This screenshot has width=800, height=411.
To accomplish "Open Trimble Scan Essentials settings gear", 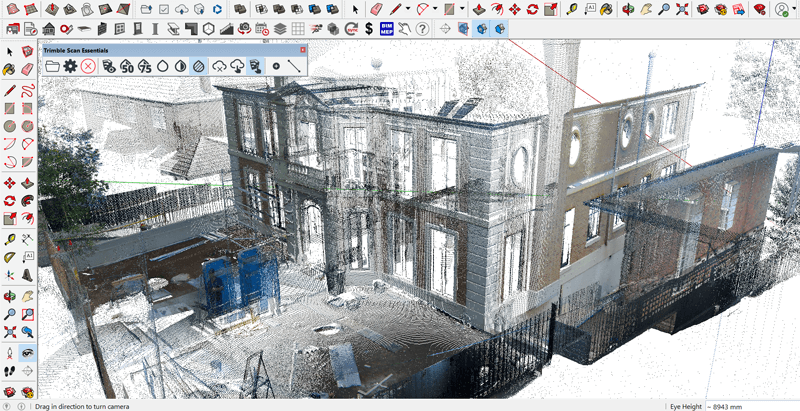I will [70, 66].
